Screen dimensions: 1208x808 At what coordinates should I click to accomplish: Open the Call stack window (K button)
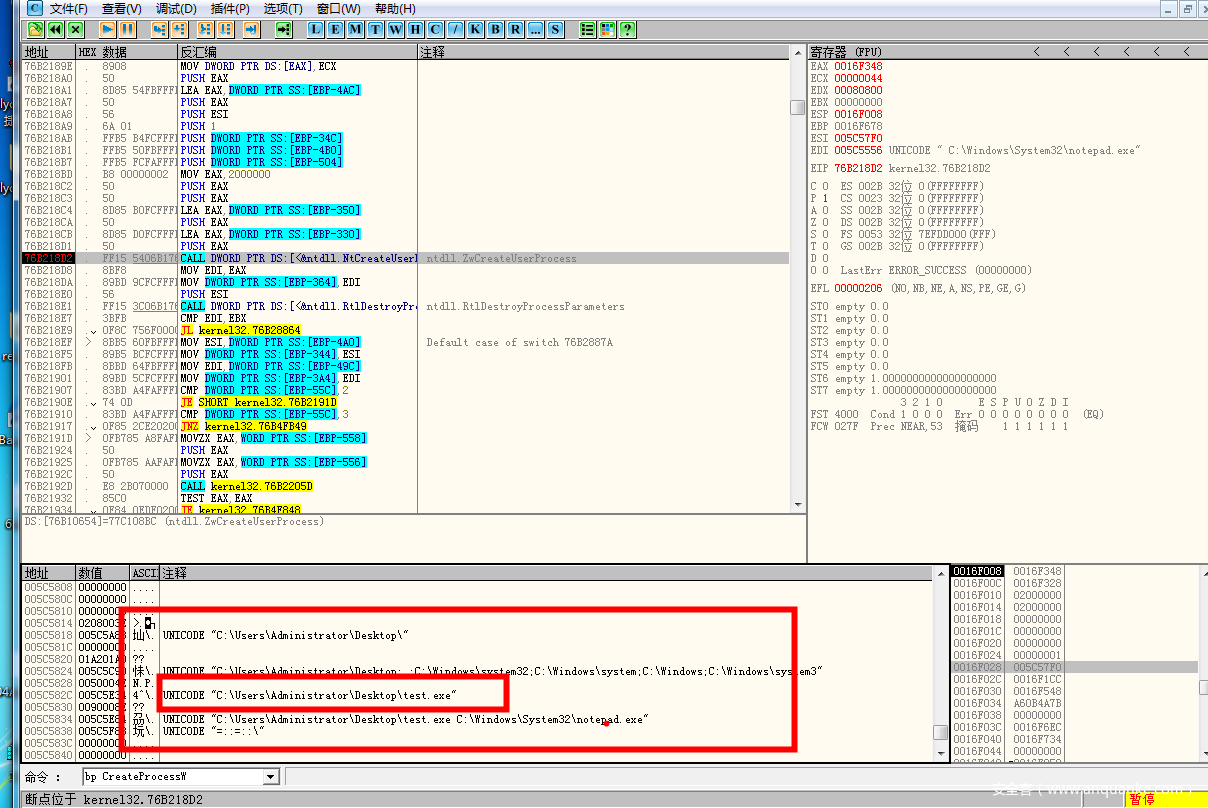point(475,29)
